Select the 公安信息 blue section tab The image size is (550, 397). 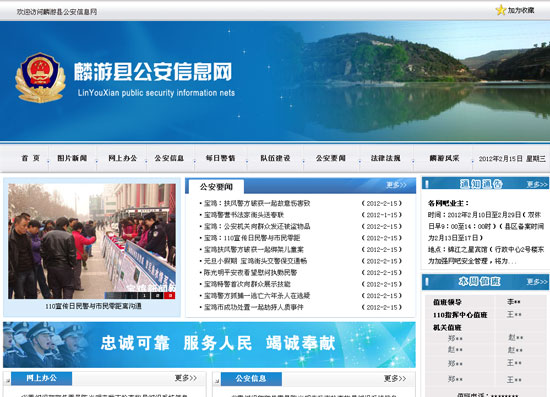pyautogui.click(x=251, y=379)
